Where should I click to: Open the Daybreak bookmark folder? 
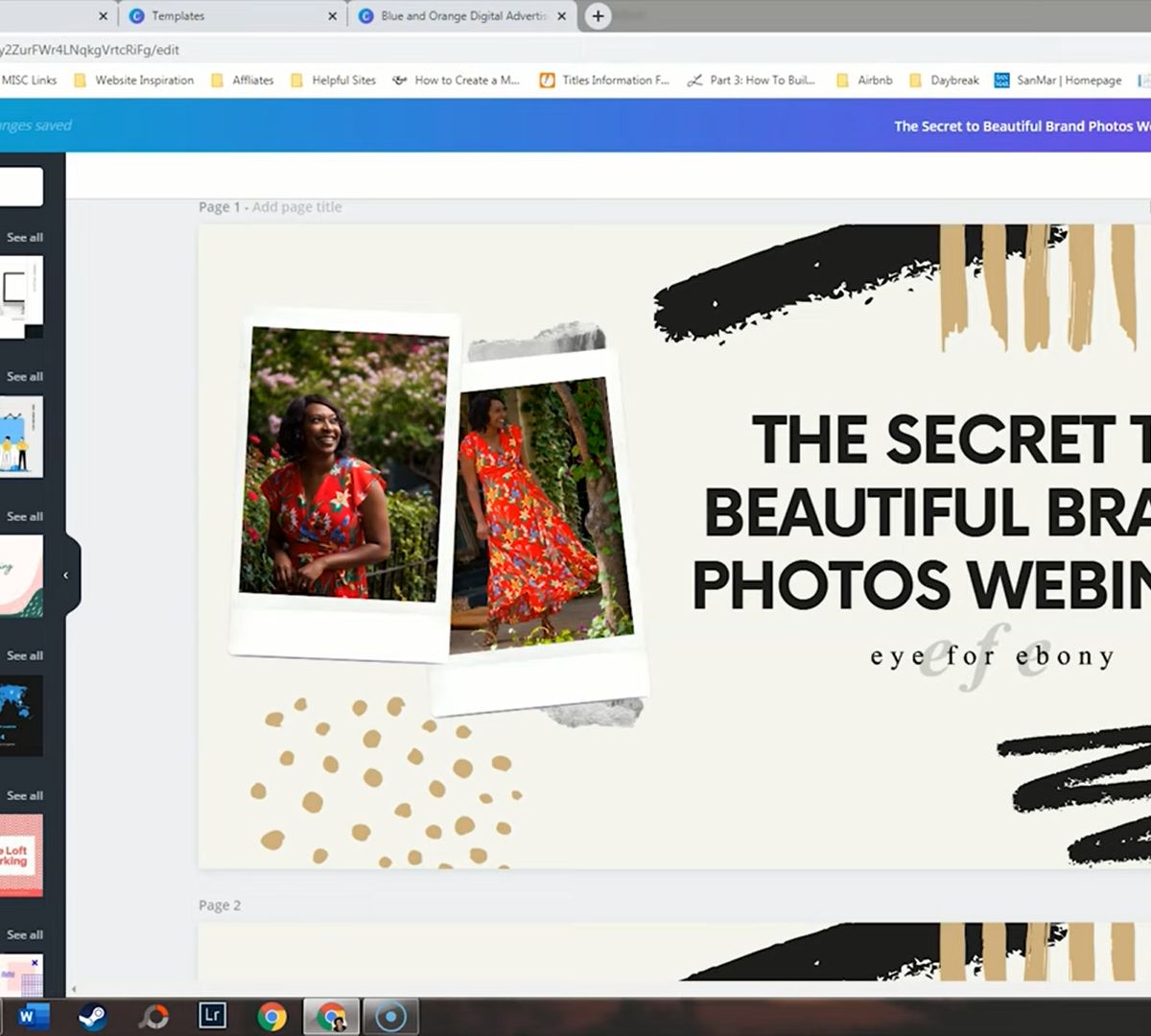point(944,81)
